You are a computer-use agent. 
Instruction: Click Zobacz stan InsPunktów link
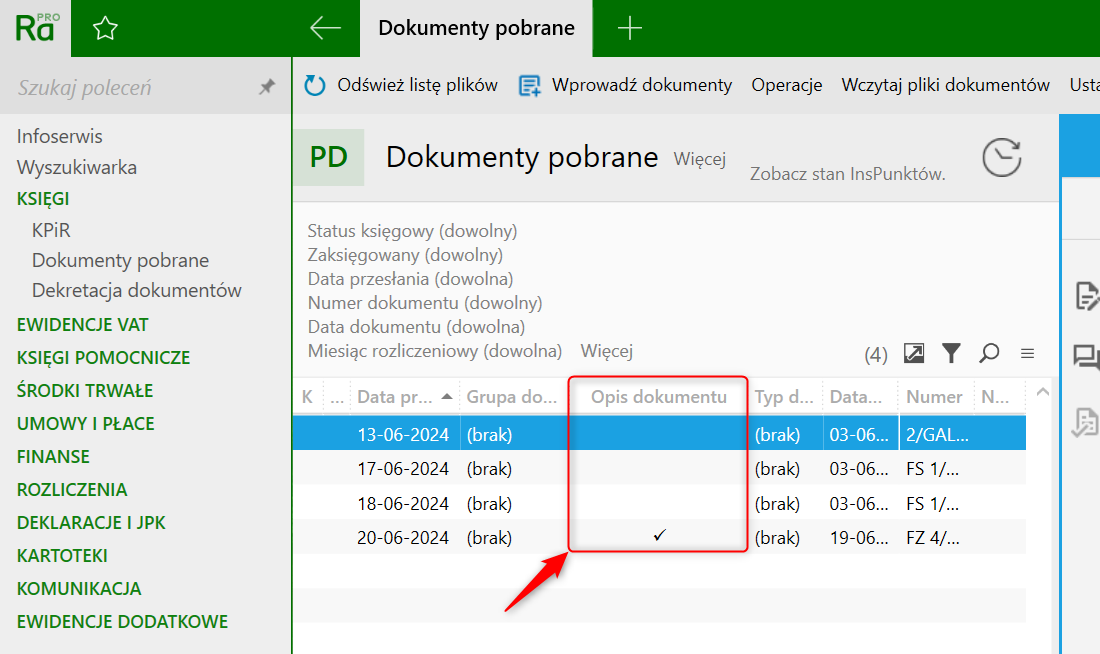pos(847,174)
